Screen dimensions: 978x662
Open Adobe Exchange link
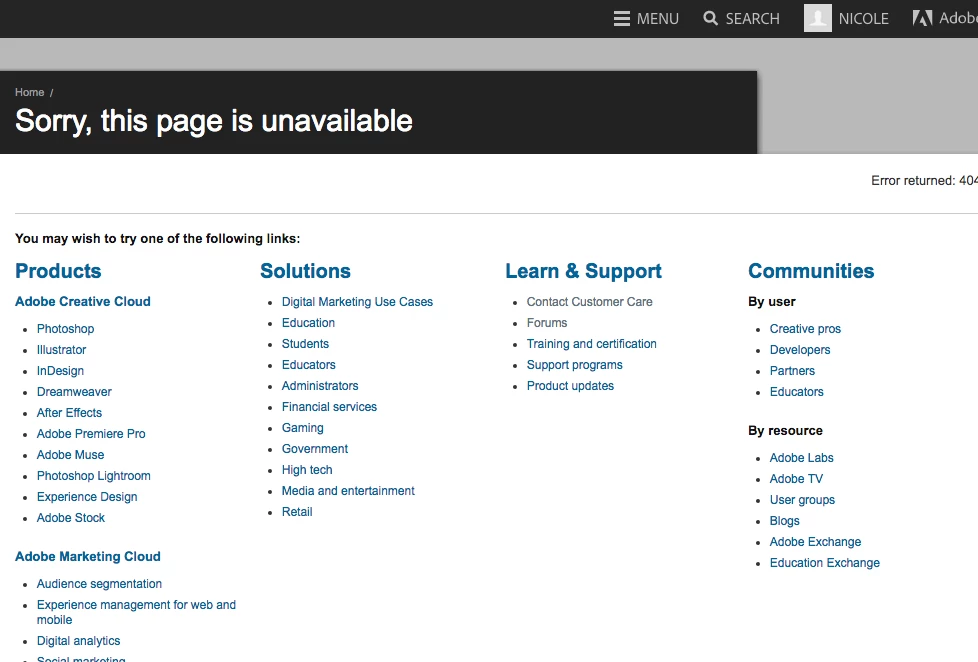point(815,542)
